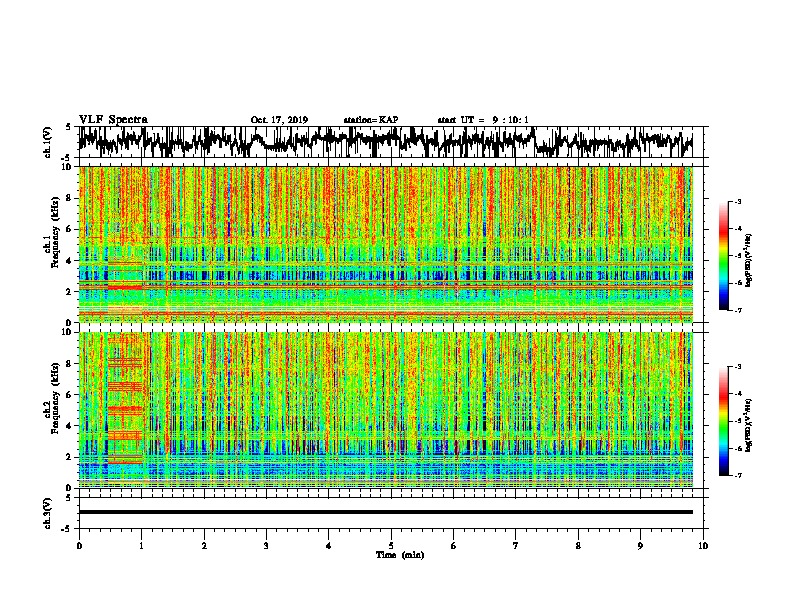Click the "VLF Spectra" title text
Screen dimensions: 792x612
(113, 120)
